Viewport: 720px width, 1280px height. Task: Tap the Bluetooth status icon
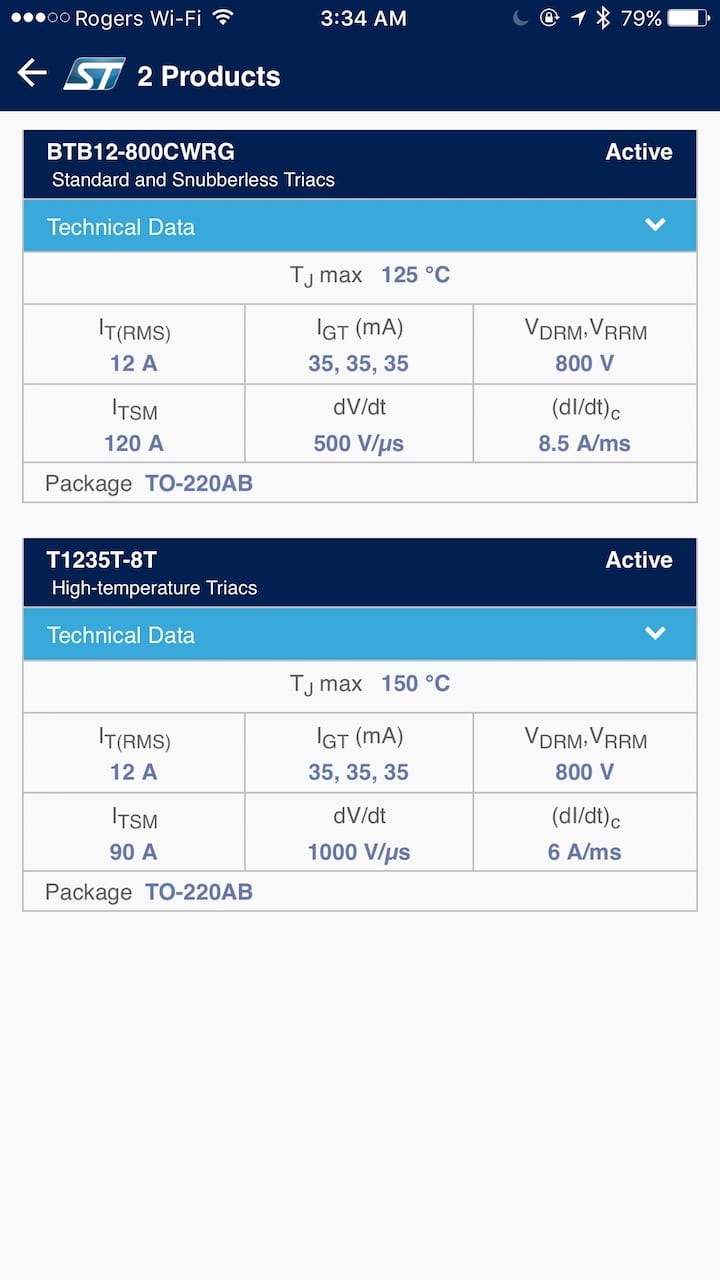[x=602, y=18]
